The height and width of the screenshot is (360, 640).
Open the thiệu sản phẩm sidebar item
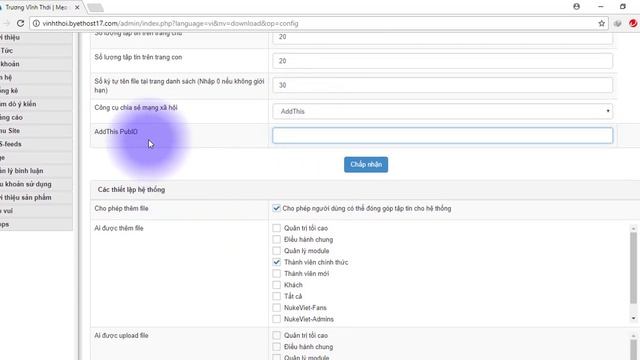[x=36, y=198]
